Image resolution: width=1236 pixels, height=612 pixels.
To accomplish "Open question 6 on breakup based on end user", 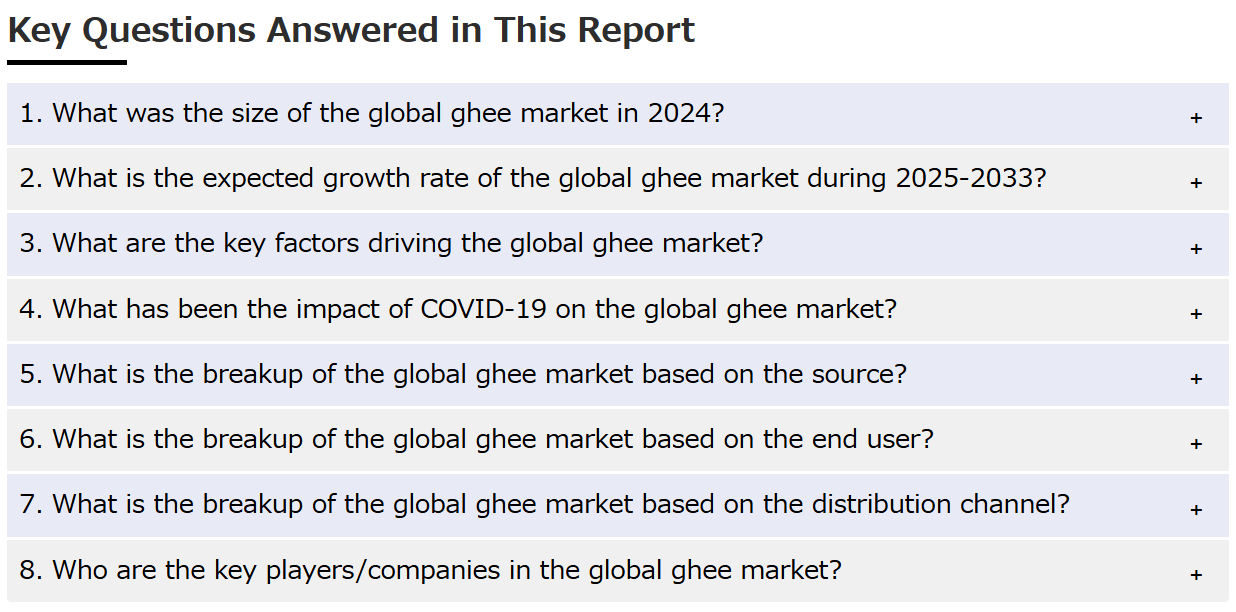I will pos(618,440).
